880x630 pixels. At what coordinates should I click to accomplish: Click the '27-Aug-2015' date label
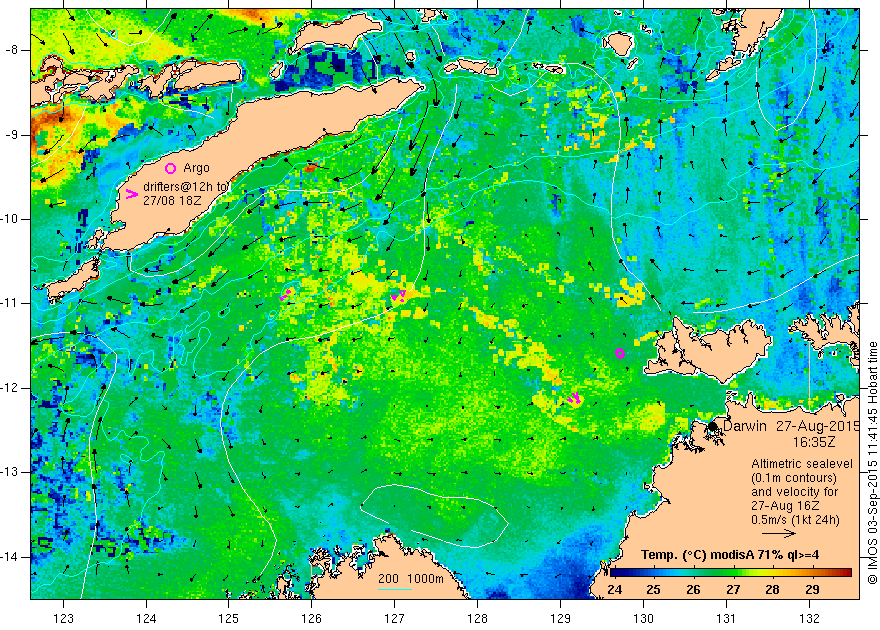tap(817, 426)
